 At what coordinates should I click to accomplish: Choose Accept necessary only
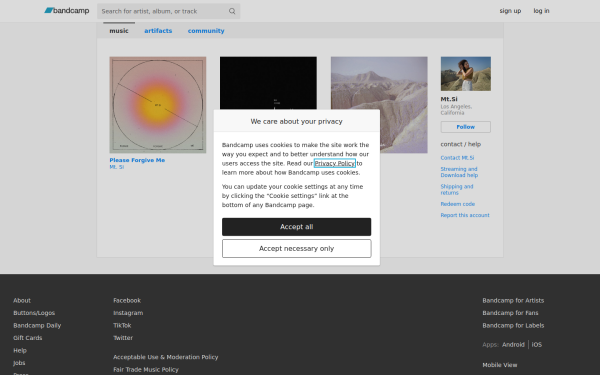point(297,248)
